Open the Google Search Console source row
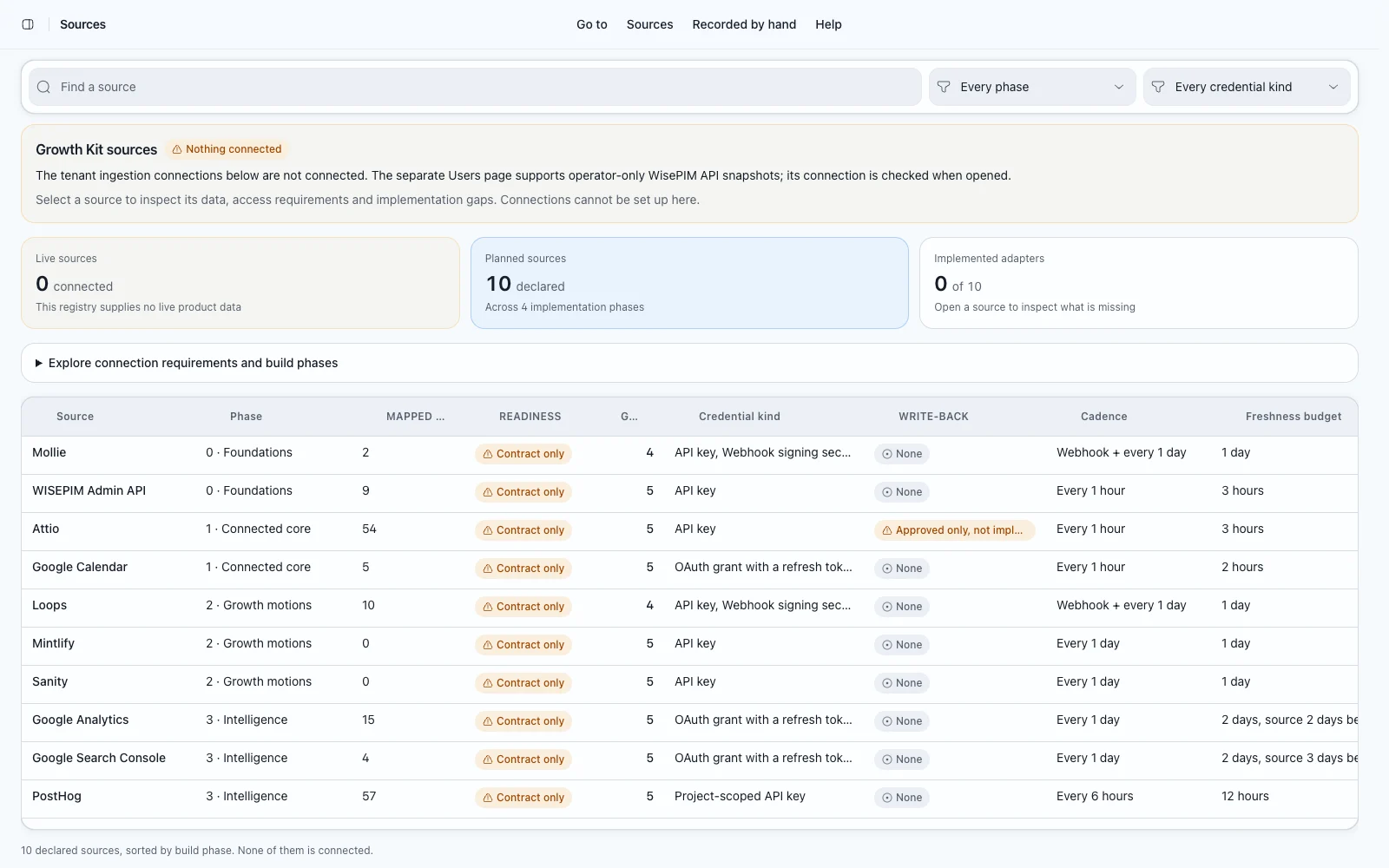This screenshot has height=868, width=1389. coord(689,759)
